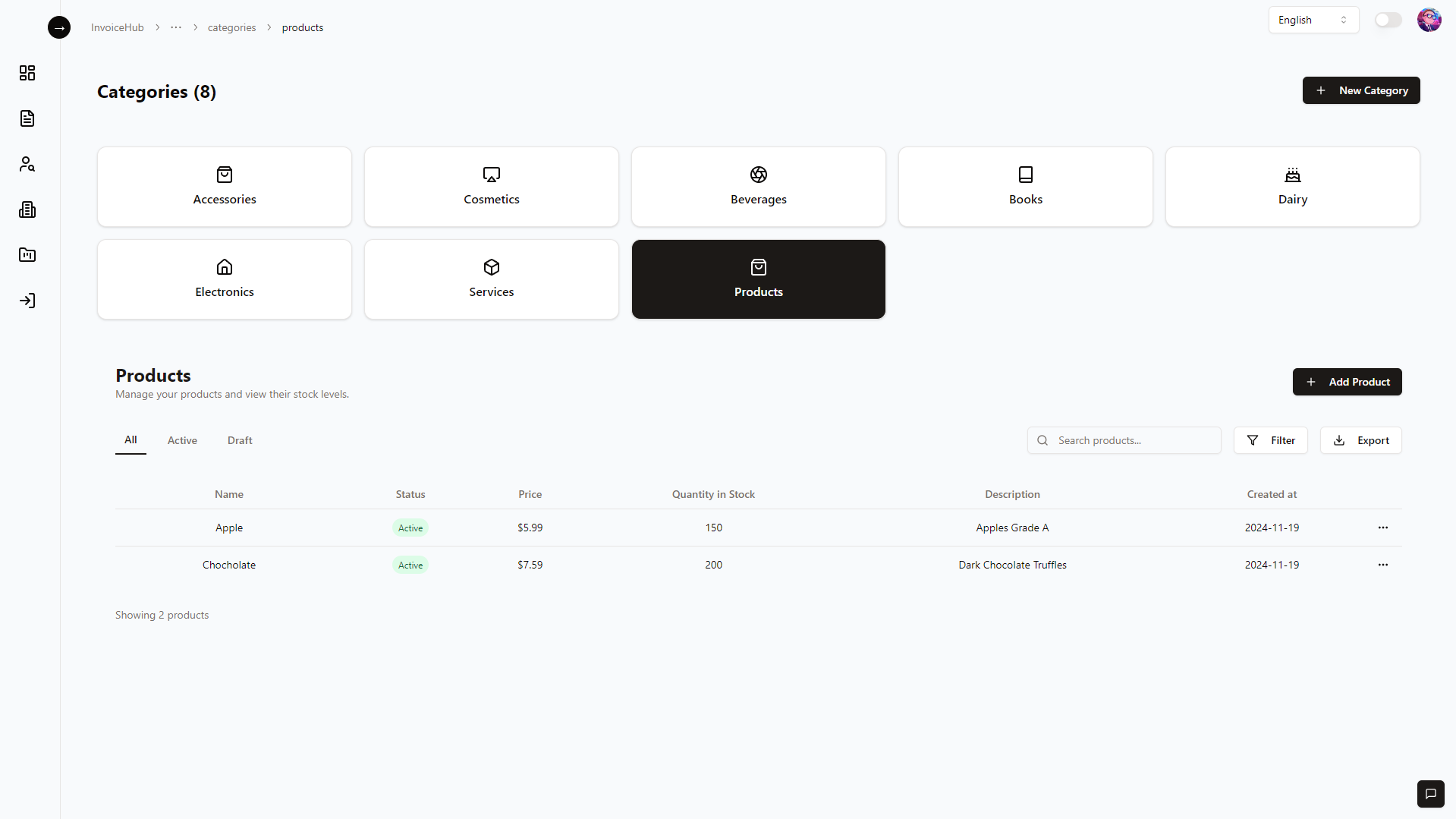Open the user profile avatar picture
This screenshot has height=819, width=1456.
1429,20
